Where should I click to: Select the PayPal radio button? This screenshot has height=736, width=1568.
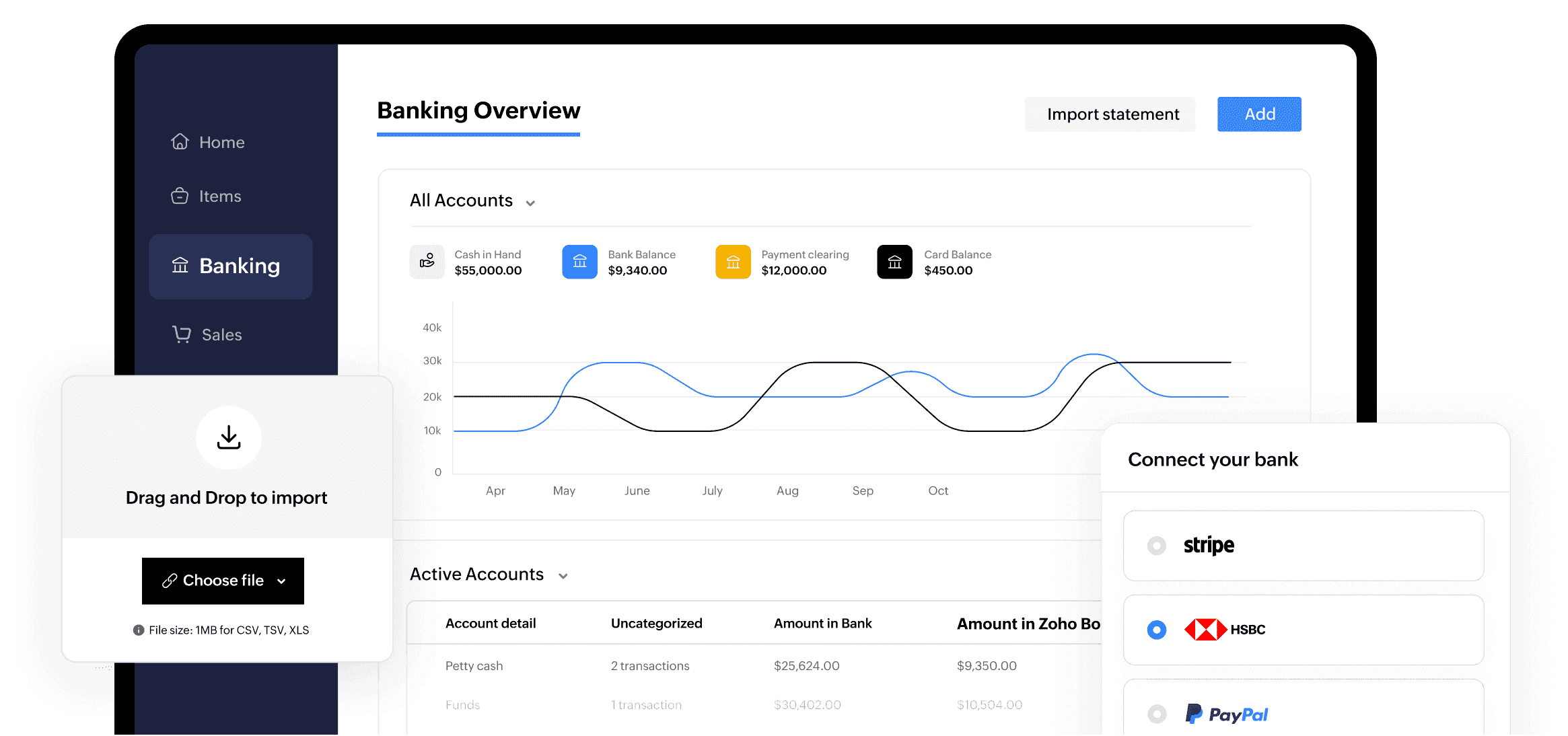pyautogui.click(x=1157, y=713)
